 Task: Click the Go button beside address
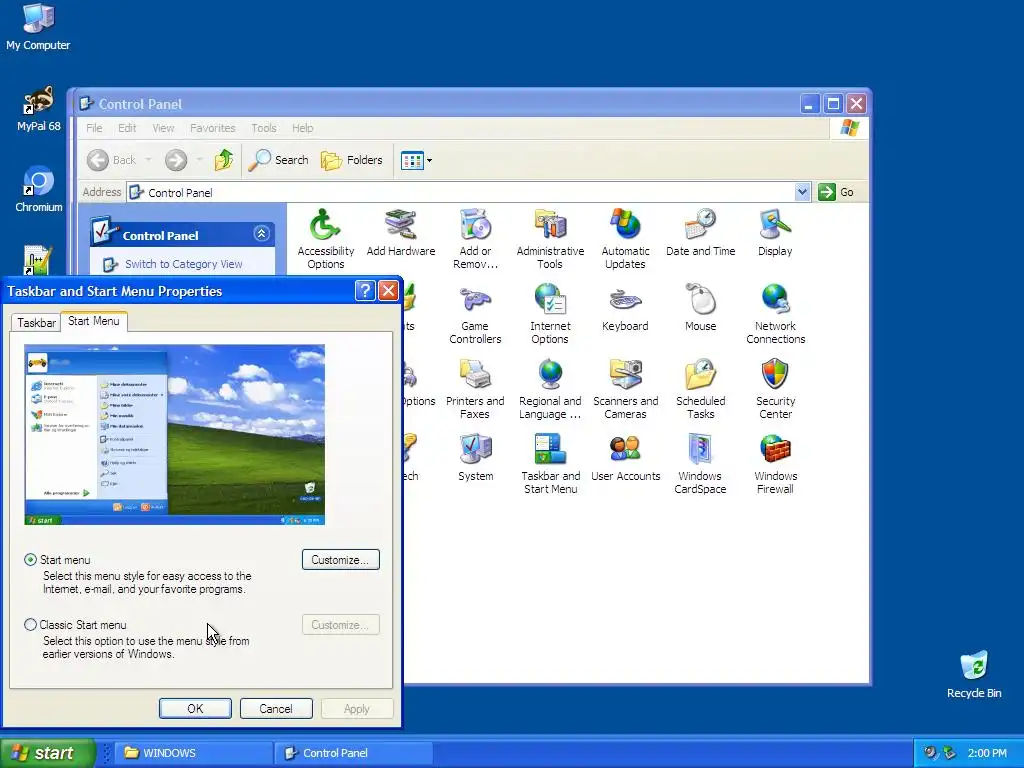coord(837,192)
